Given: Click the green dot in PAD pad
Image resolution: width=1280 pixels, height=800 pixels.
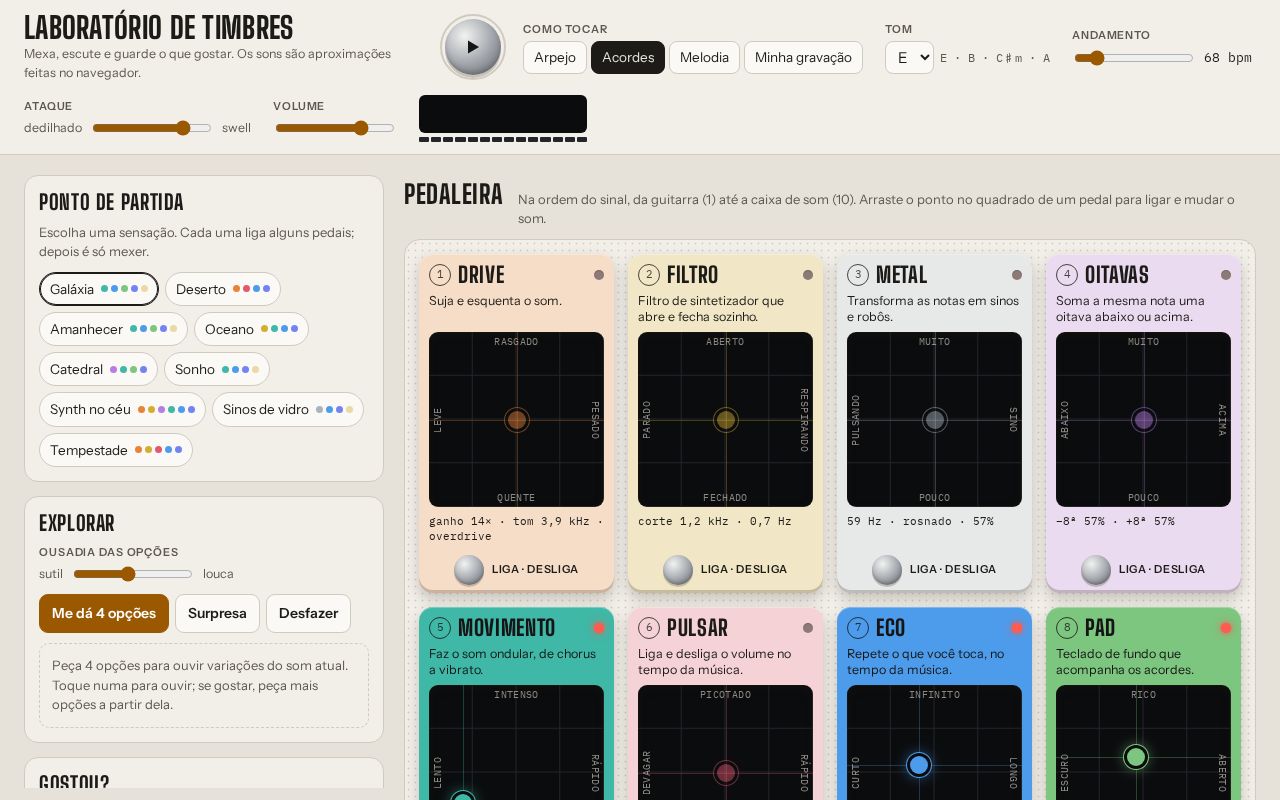Looking at the screenshot, I should 1135,757.
